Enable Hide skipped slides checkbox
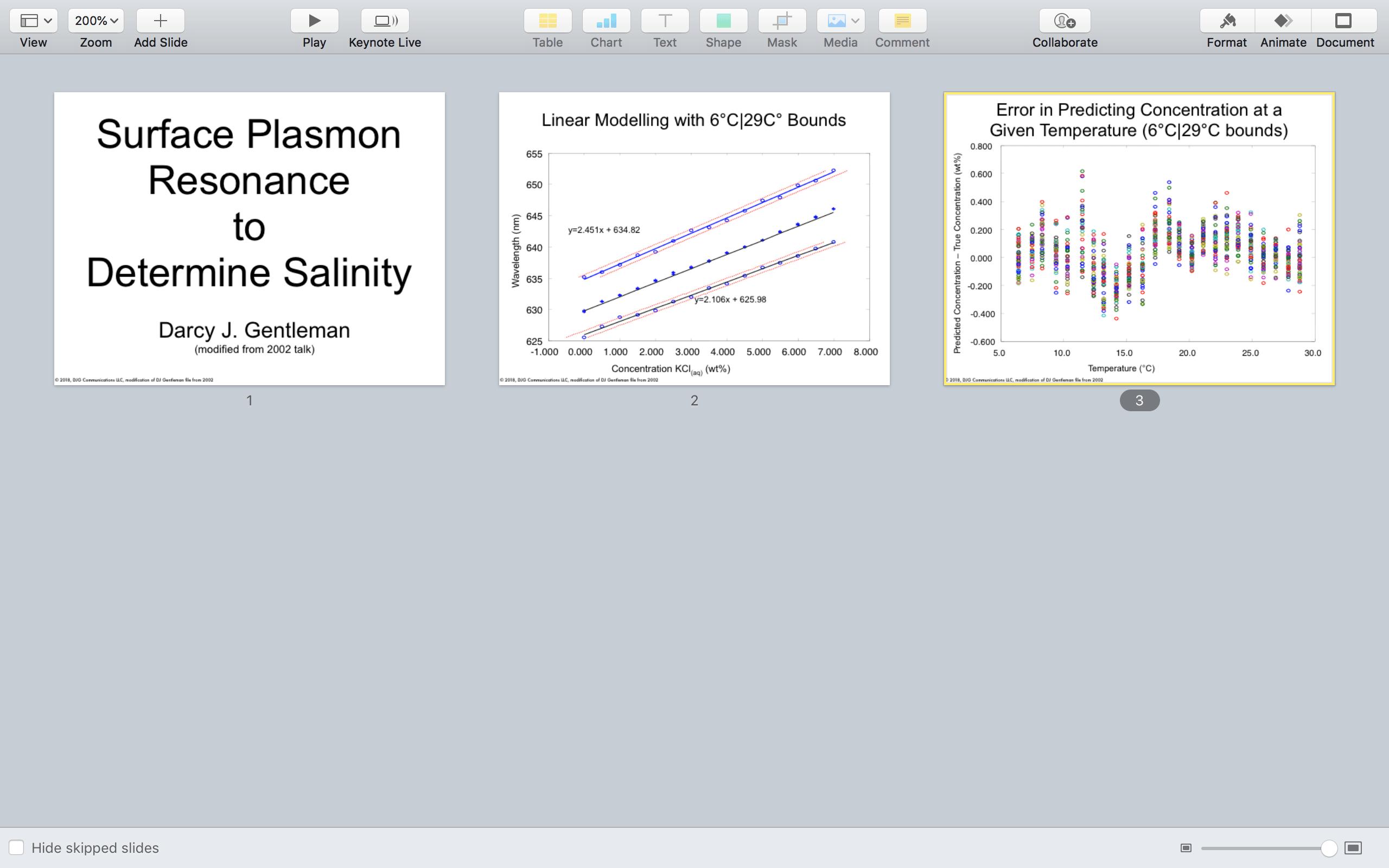Viewport: 1389px width, 868px height. 17,847
